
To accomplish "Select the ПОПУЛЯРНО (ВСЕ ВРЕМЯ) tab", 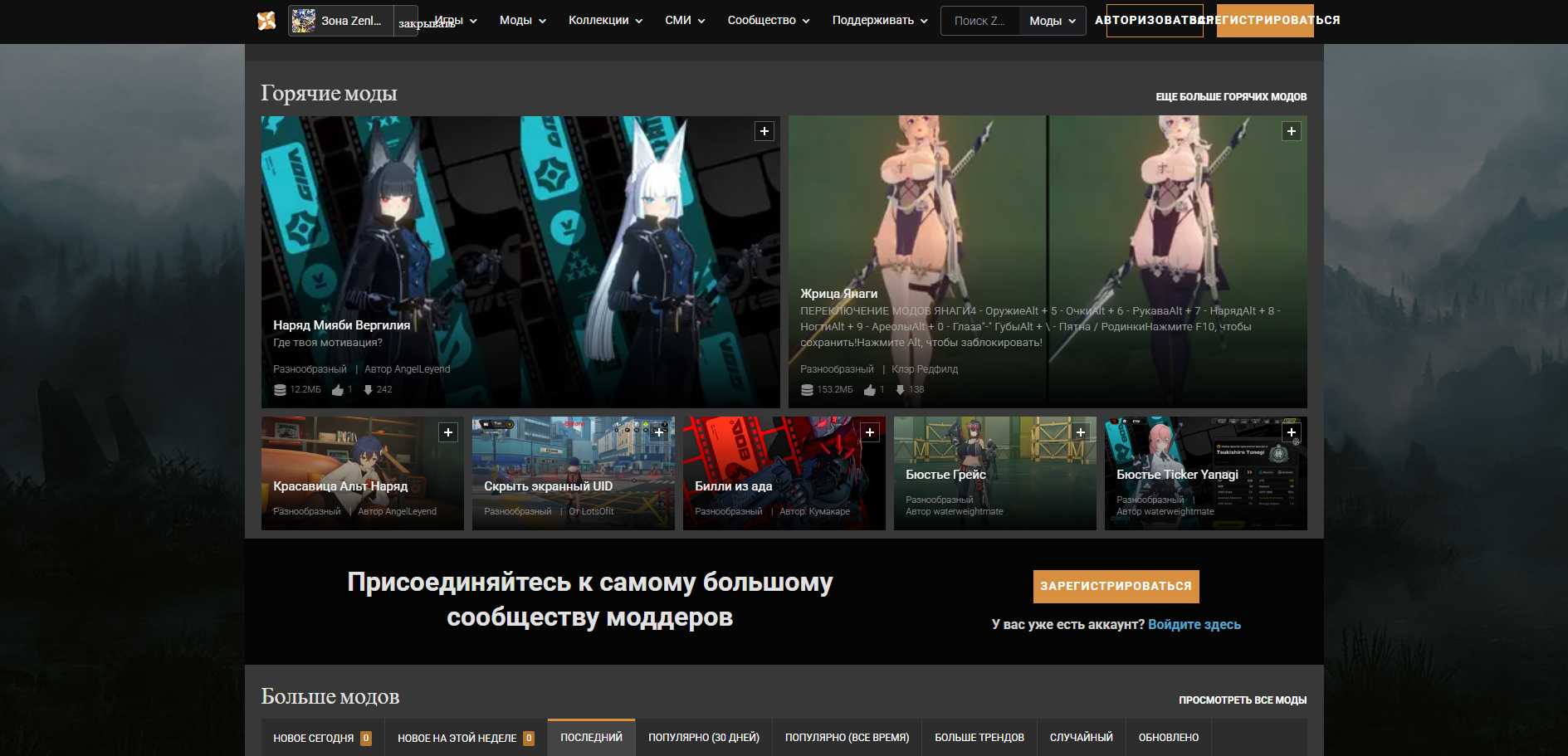I will pyautogui.click(x=848, y=738).
